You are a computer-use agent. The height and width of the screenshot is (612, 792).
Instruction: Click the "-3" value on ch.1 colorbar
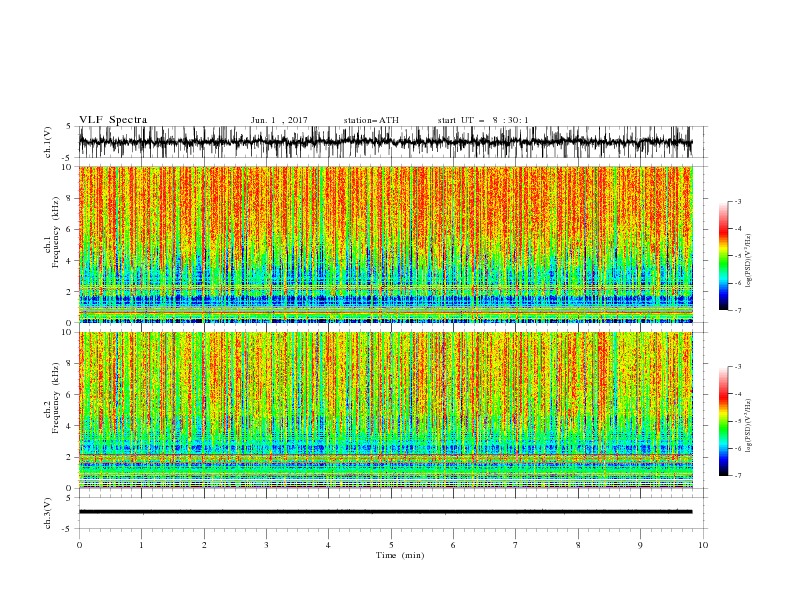tap(738, 201)
